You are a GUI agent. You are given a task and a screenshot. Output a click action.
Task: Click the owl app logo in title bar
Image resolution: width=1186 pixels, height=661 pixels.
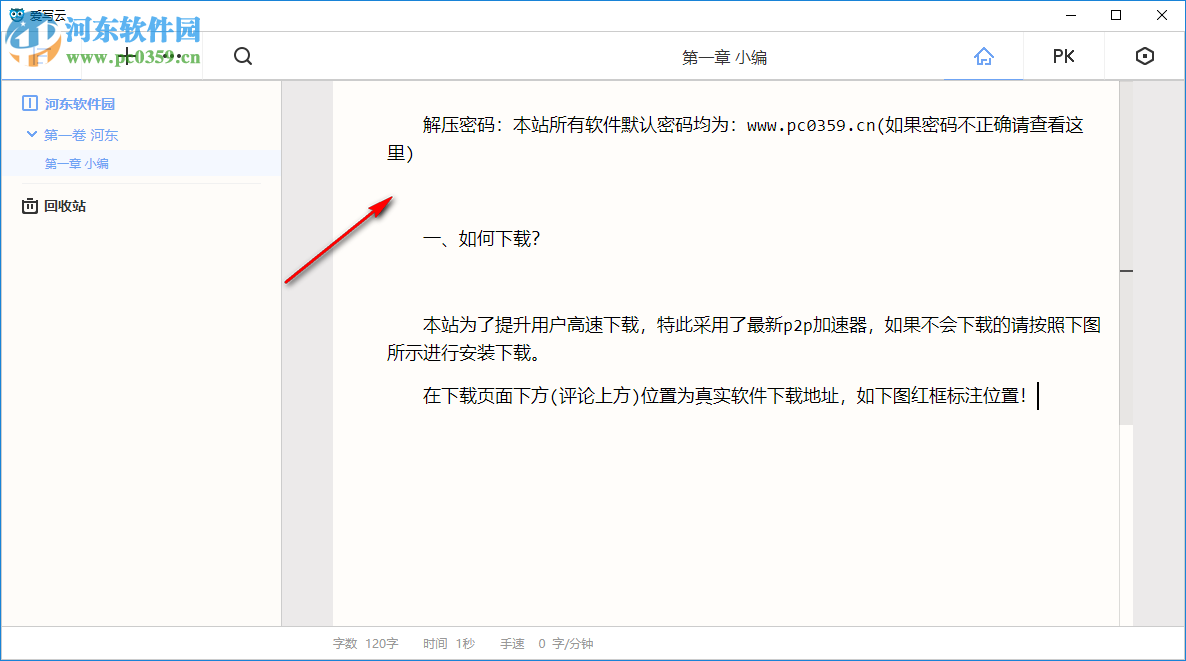(x=14, y=15)
